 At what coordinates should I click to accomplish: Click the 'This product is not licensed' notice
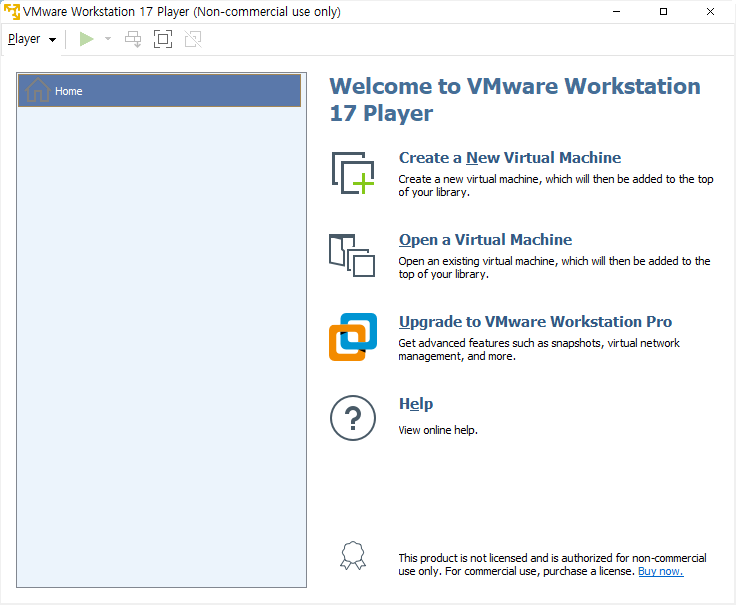pyautogui.click(x=552, y=565)
